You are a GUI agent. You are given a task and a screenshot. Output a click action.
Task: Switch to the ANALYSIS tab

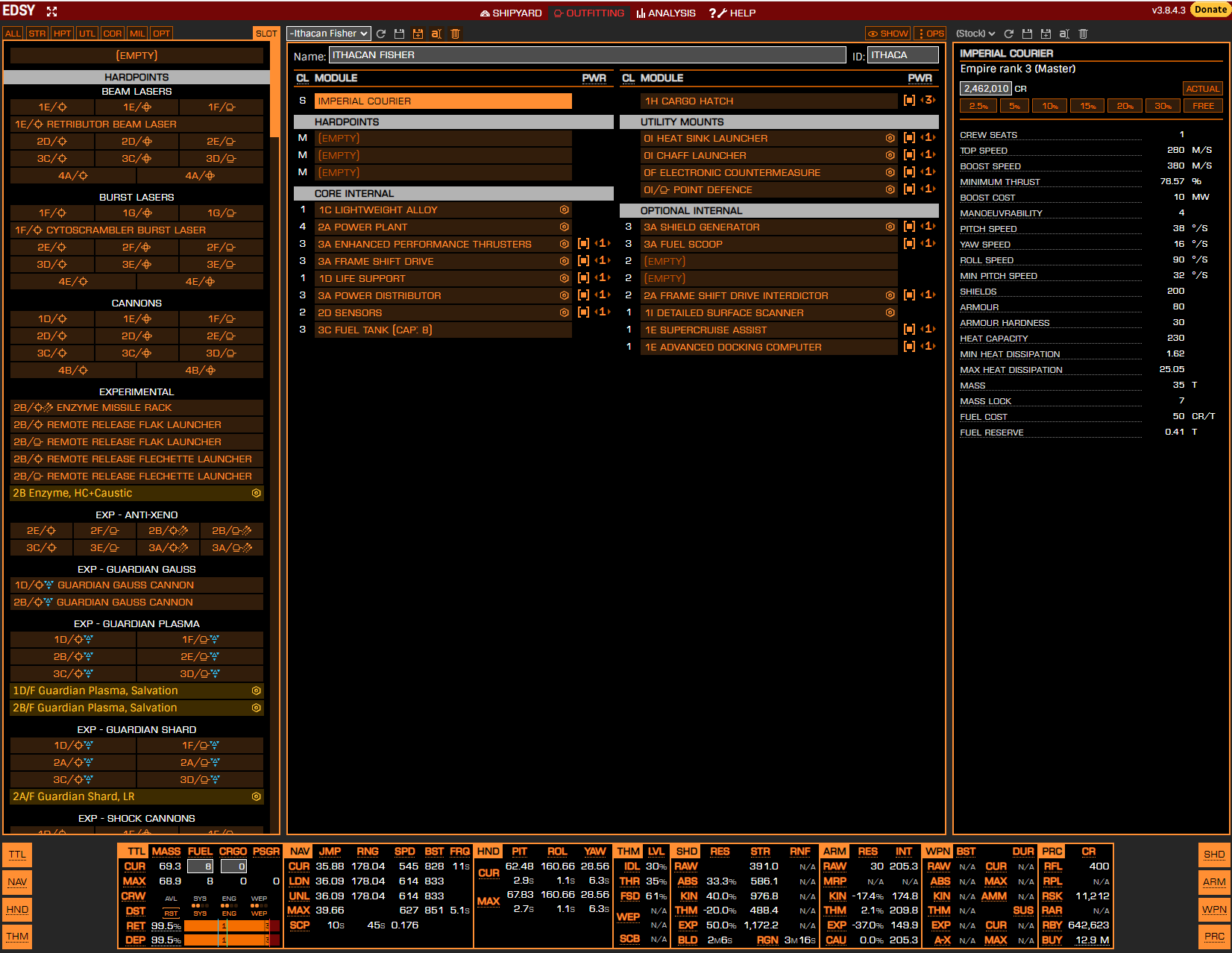(666, 13)
